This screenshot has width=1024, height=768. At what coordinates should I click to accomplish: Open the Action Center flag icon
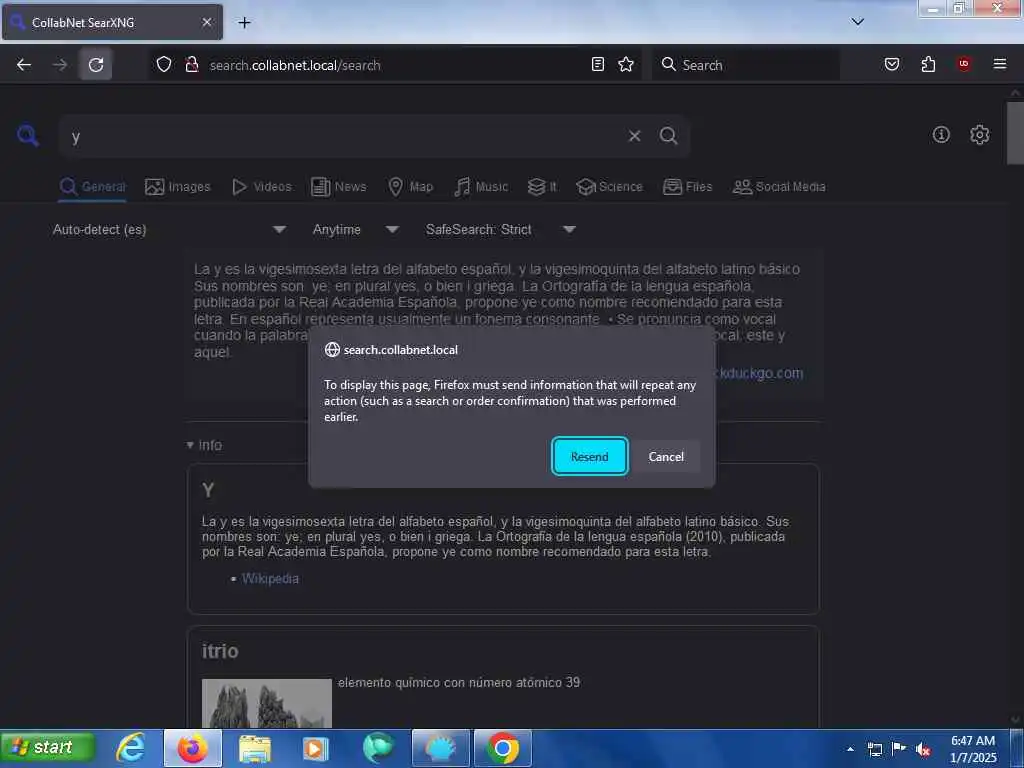point(899,748)
